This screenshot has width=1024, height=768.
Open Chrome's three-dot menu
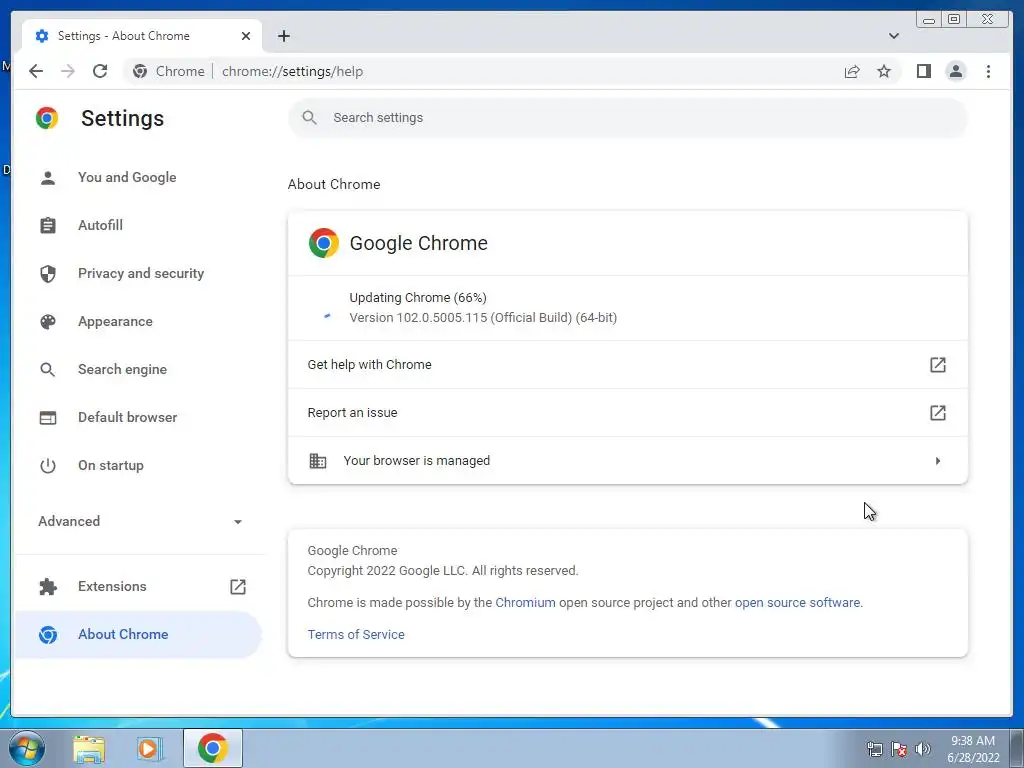pos(988,71)
